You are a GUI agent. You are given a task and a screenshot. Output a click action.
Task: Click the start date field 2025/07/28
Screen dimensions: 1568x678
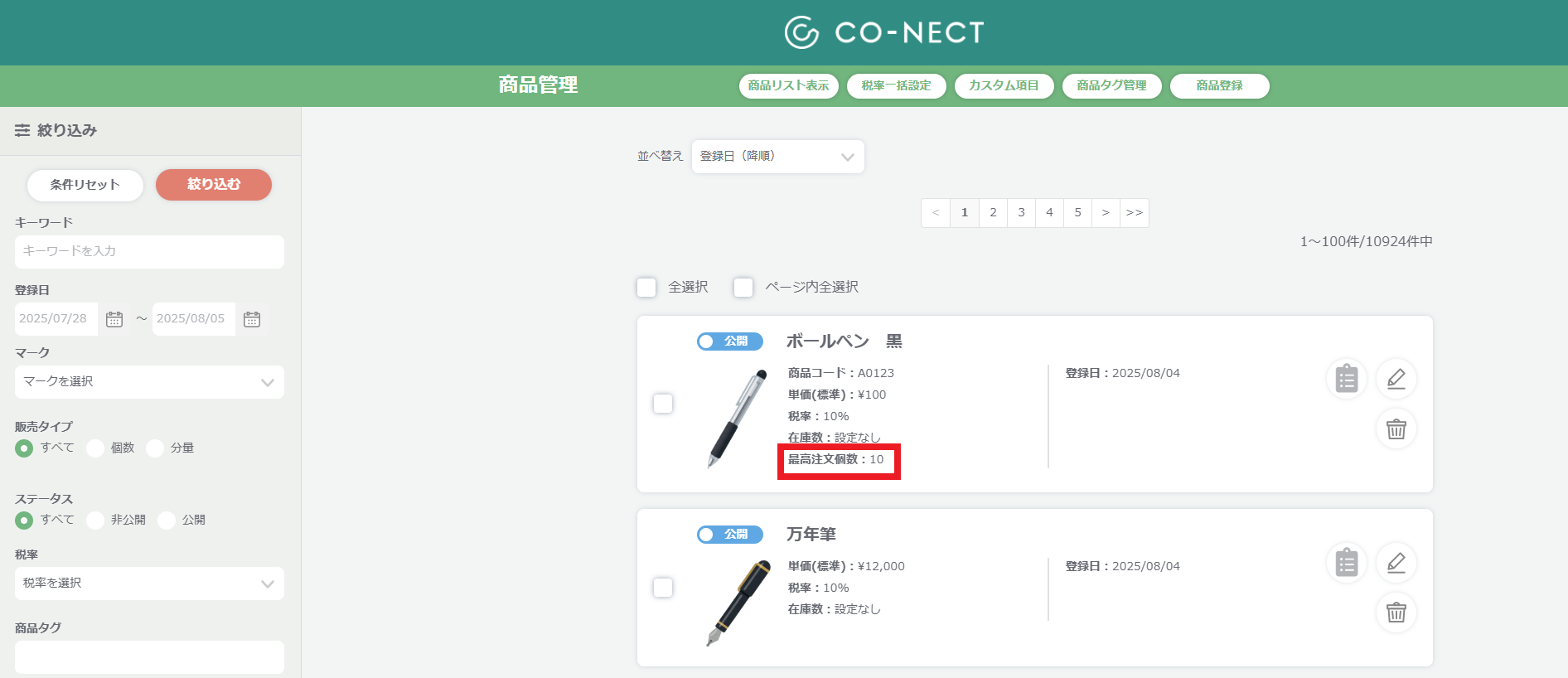[56, 319]
